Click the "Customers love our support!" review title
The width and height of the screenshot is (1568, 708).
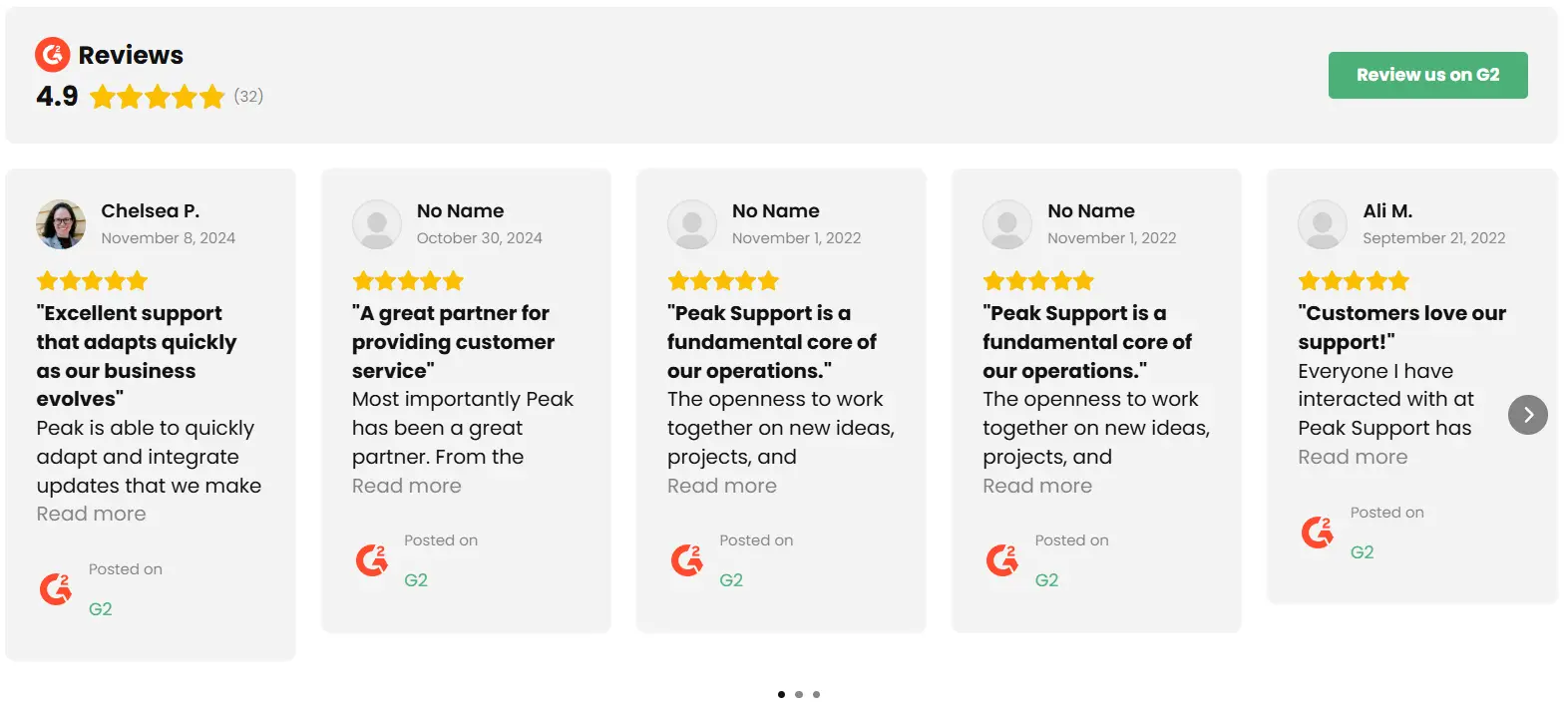[x=1401, y=327]
